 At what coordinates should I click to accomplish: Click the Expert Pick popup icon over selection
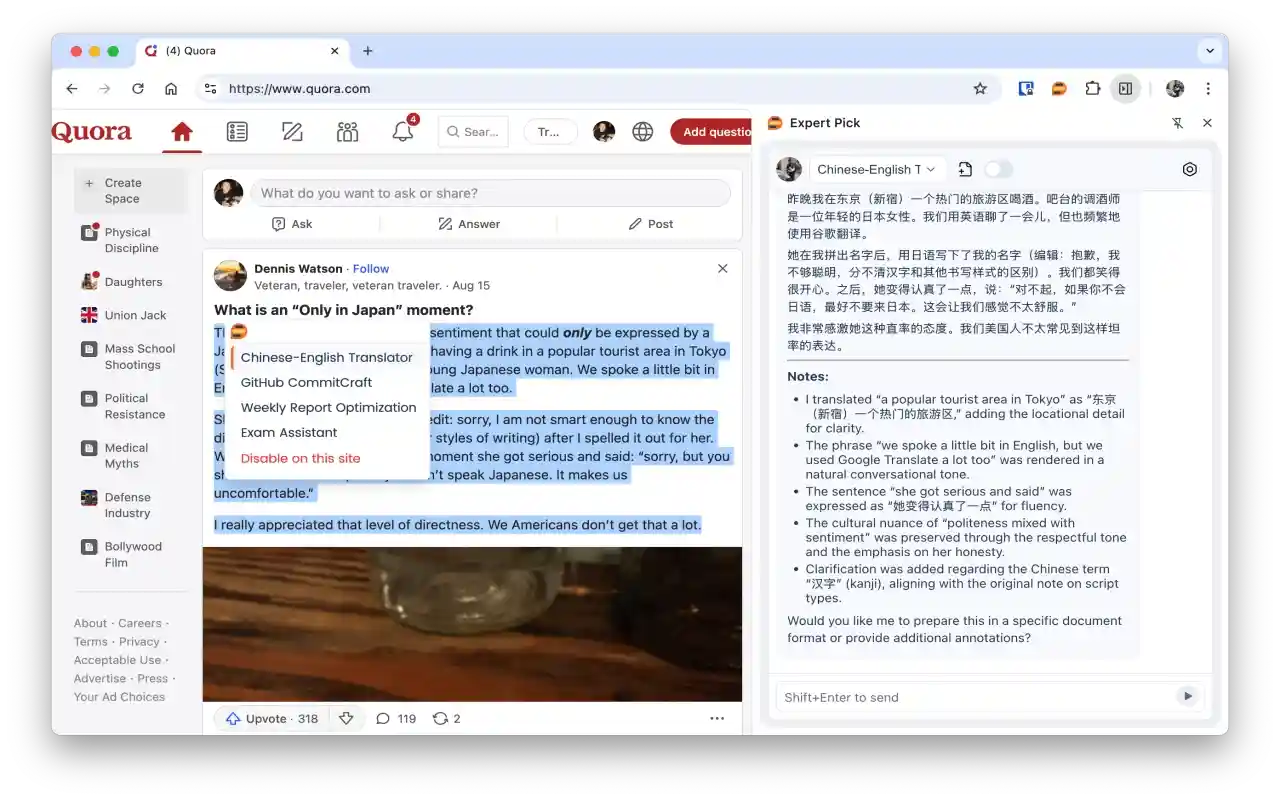[238, 332]
